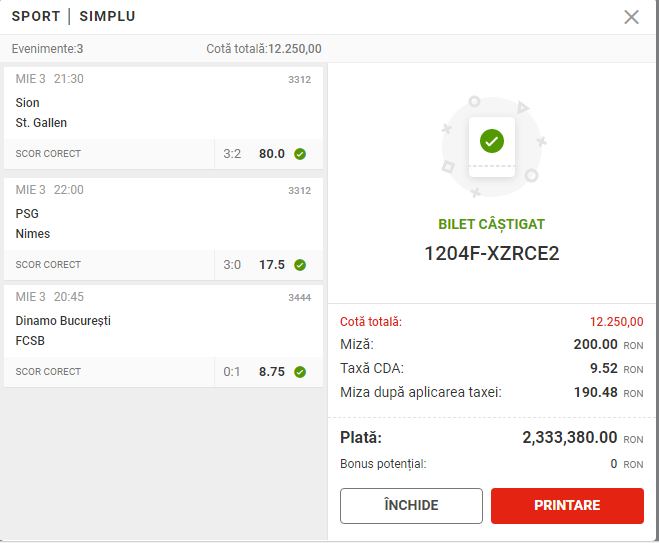Click the red Cotă totală value
659x543 pixels.
click(x=616, y=322)
